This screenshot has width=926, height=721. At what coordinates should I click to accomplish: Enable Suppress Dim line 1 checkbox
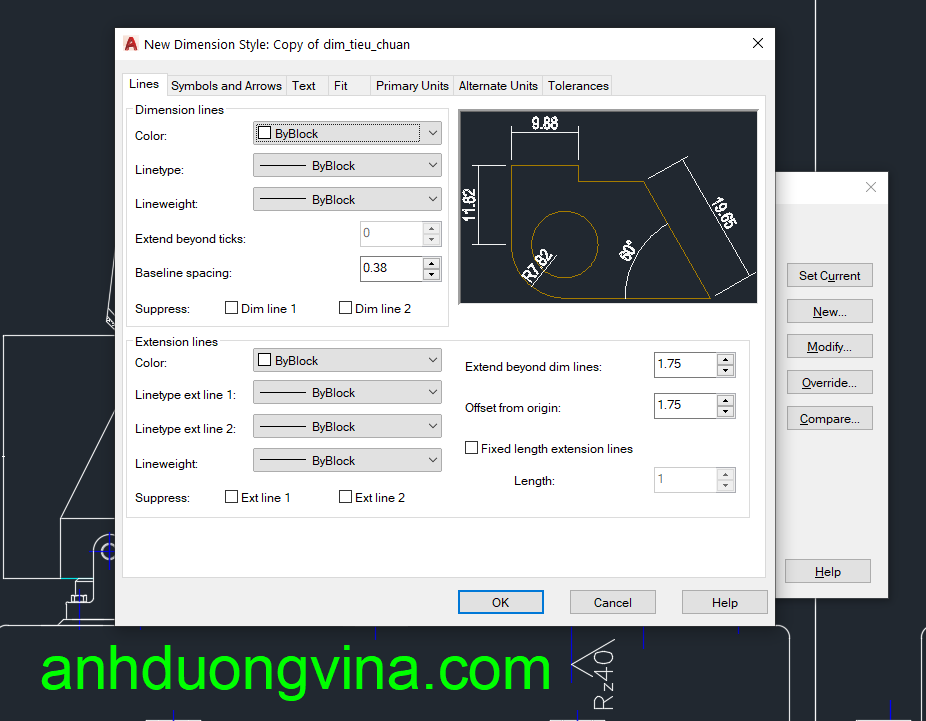click(232, 309)
